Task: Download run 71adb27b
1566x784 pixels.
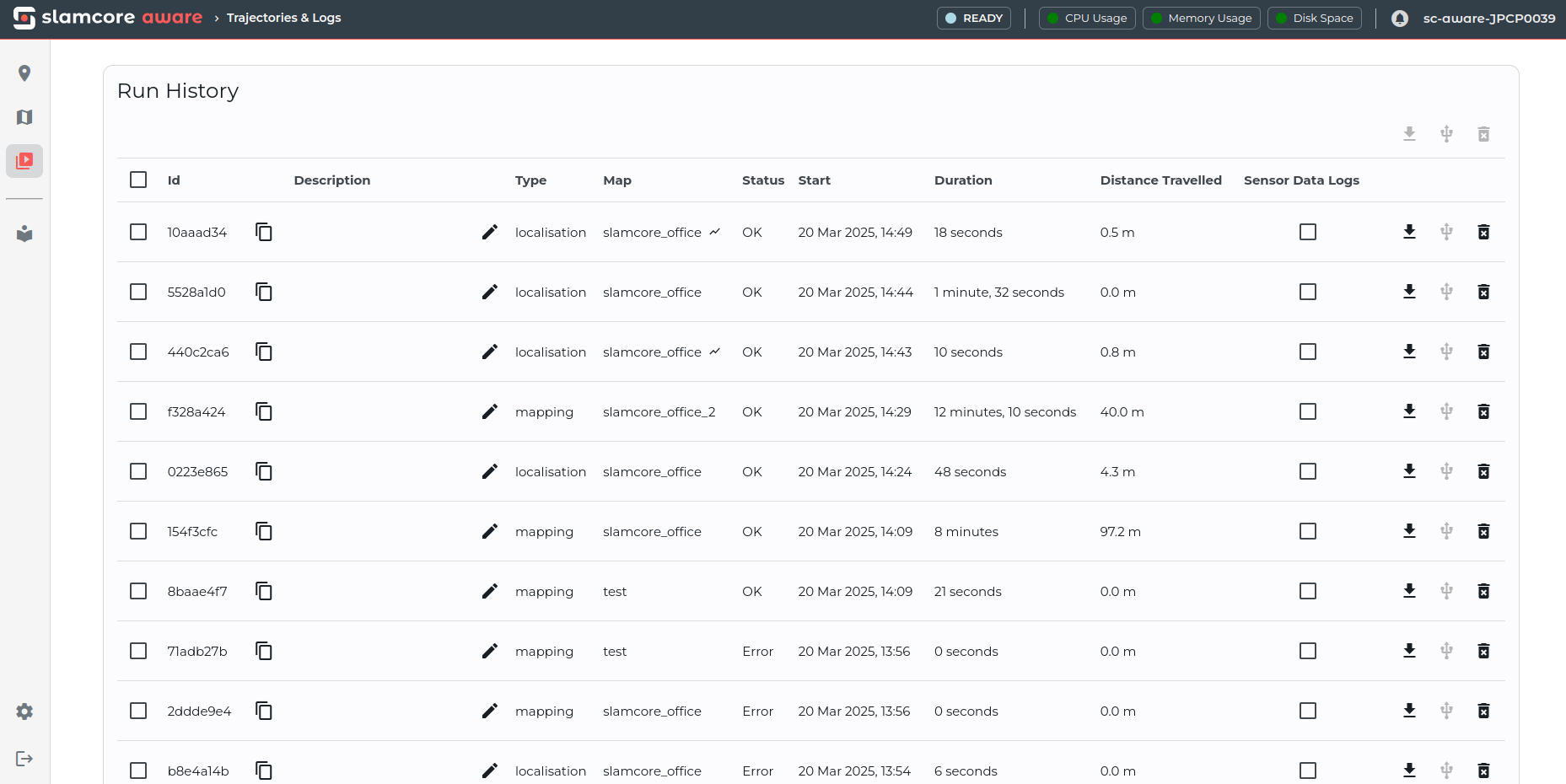Action: pos(1409,651)
